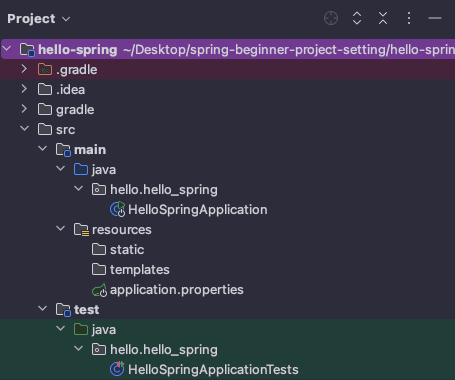
Task: Click the green java test root icon
Action: [81, 329]
